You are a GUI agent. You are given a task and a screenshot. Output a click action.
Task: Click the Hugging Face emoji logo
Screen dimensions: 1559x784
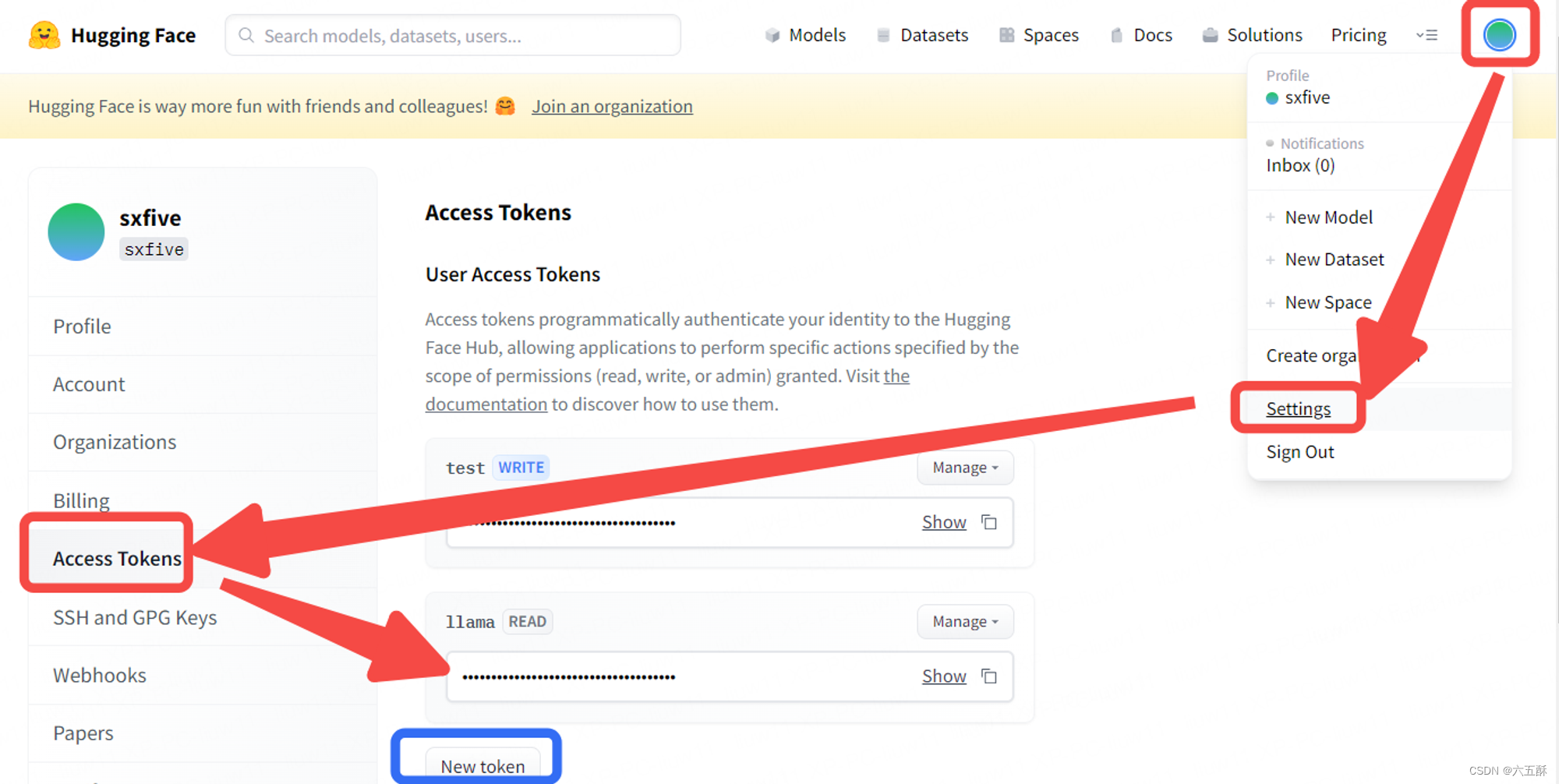44,35
